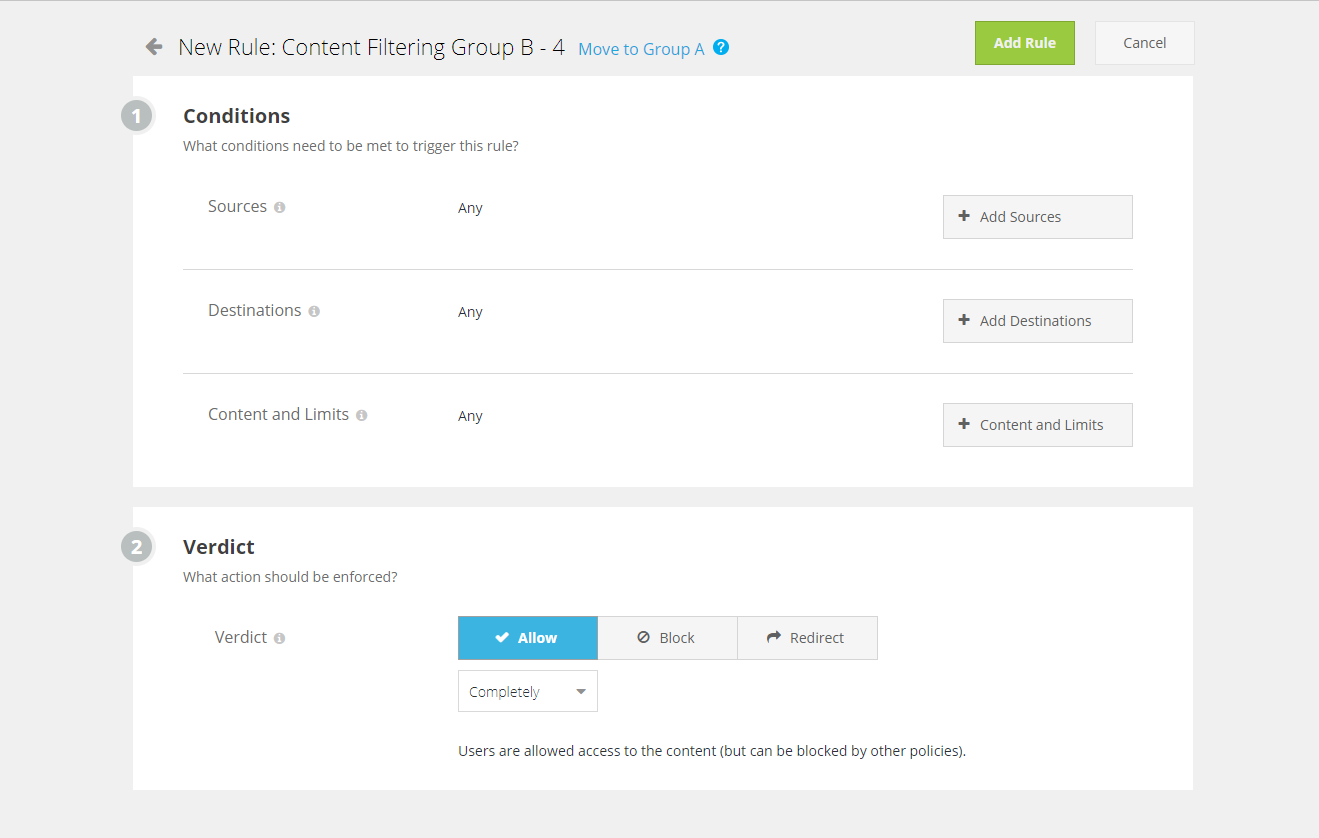Open the Completely dropdown
Image resolution: width=1319 pixels, height=838 pixels.
(527, 692)
